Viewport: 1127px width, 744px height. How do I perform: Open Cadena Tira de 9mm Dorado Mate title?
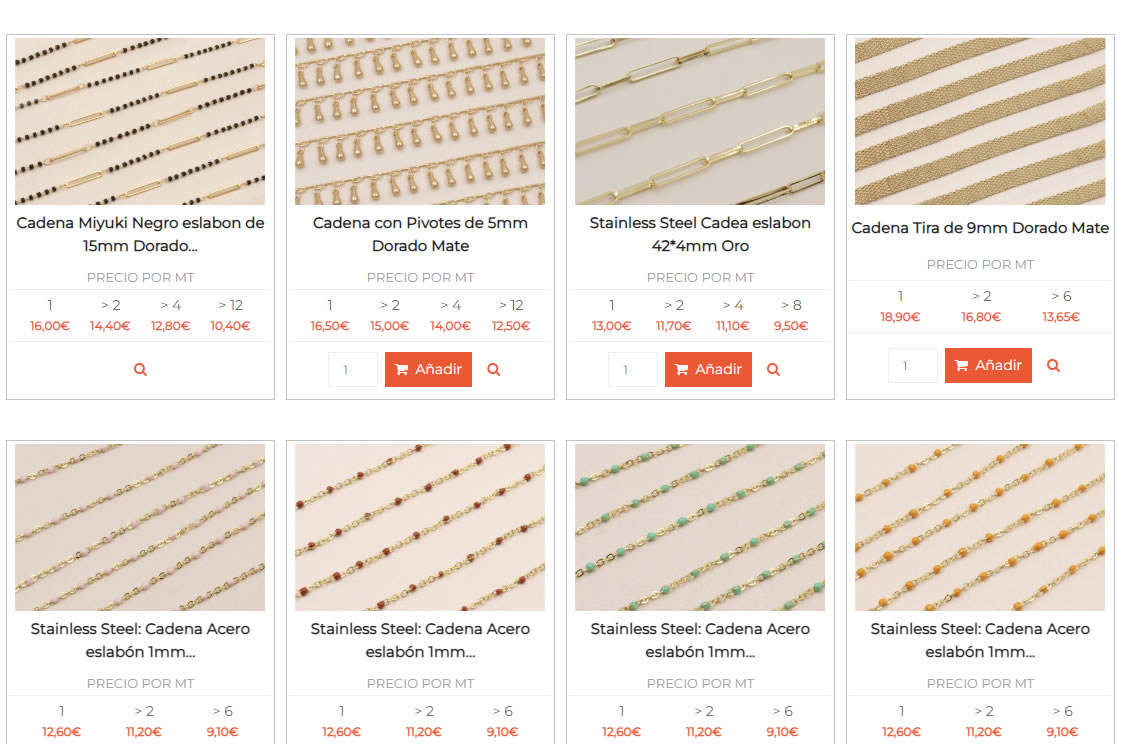(980, 228)
